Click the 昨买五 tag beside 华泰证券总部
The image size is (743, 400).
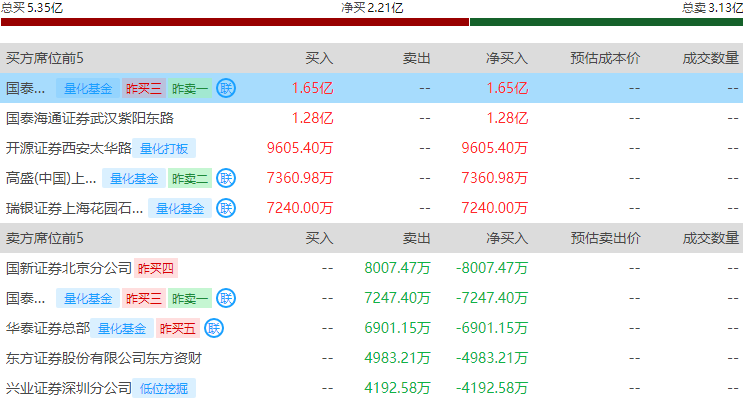[x=178, y=328]
